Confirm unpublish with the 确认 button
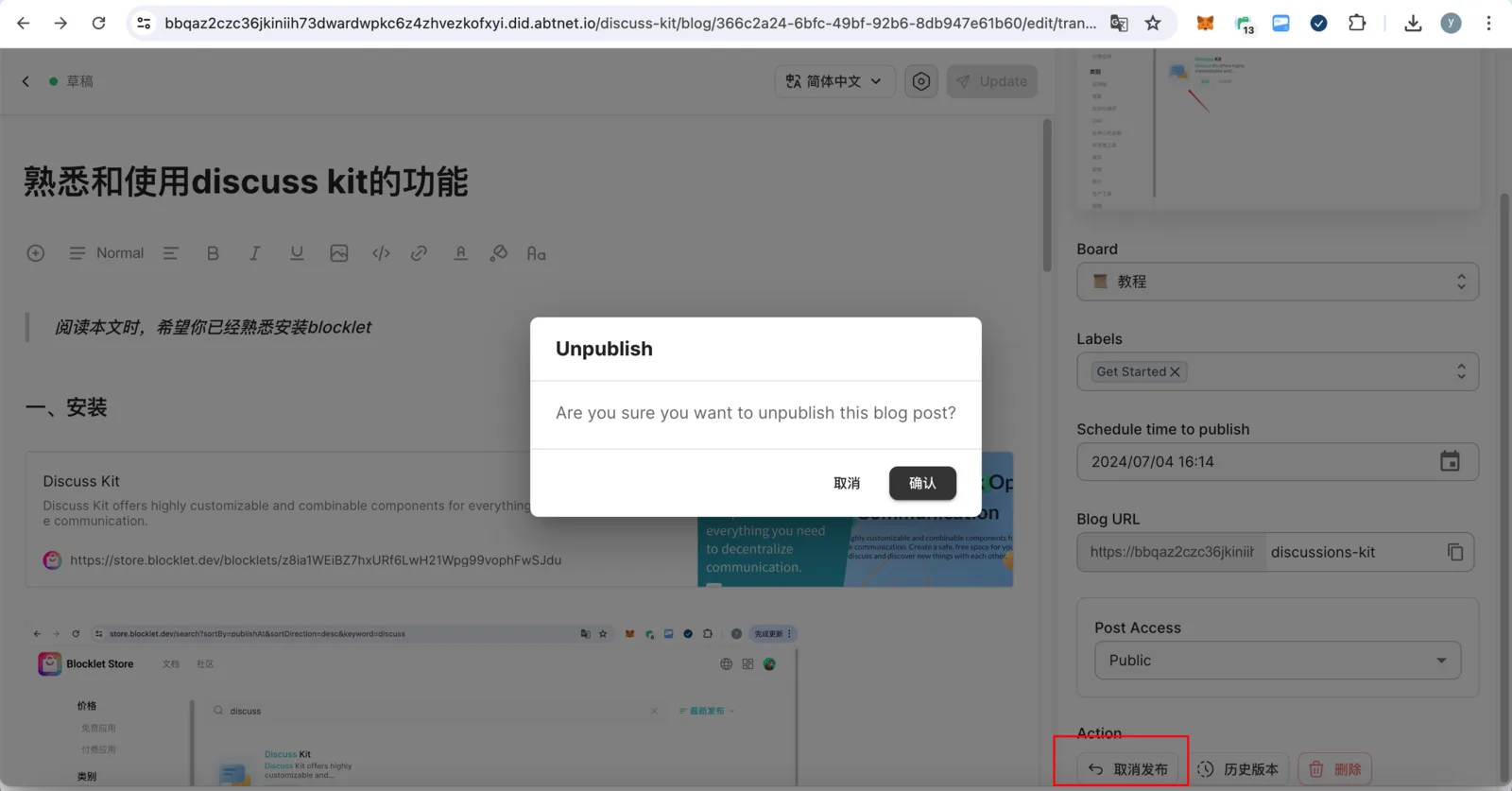The width and height of the screenshot is (1512, 791). 922,483
